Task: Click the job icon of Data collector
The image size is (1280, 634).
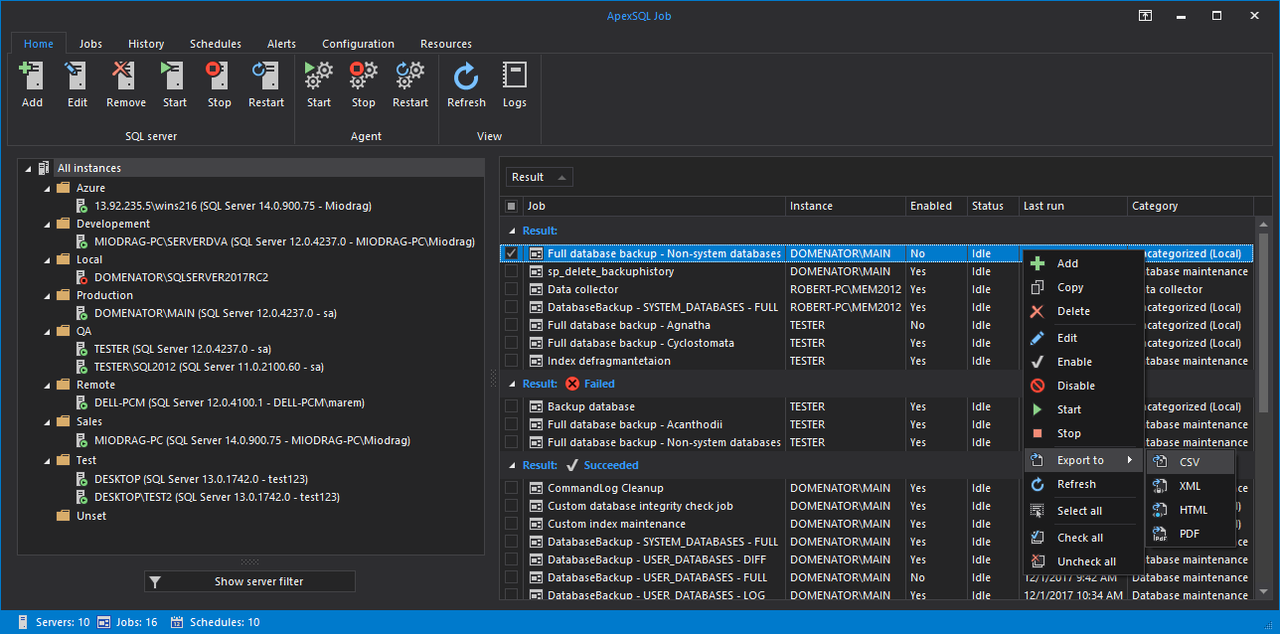Action: point(536,289)
